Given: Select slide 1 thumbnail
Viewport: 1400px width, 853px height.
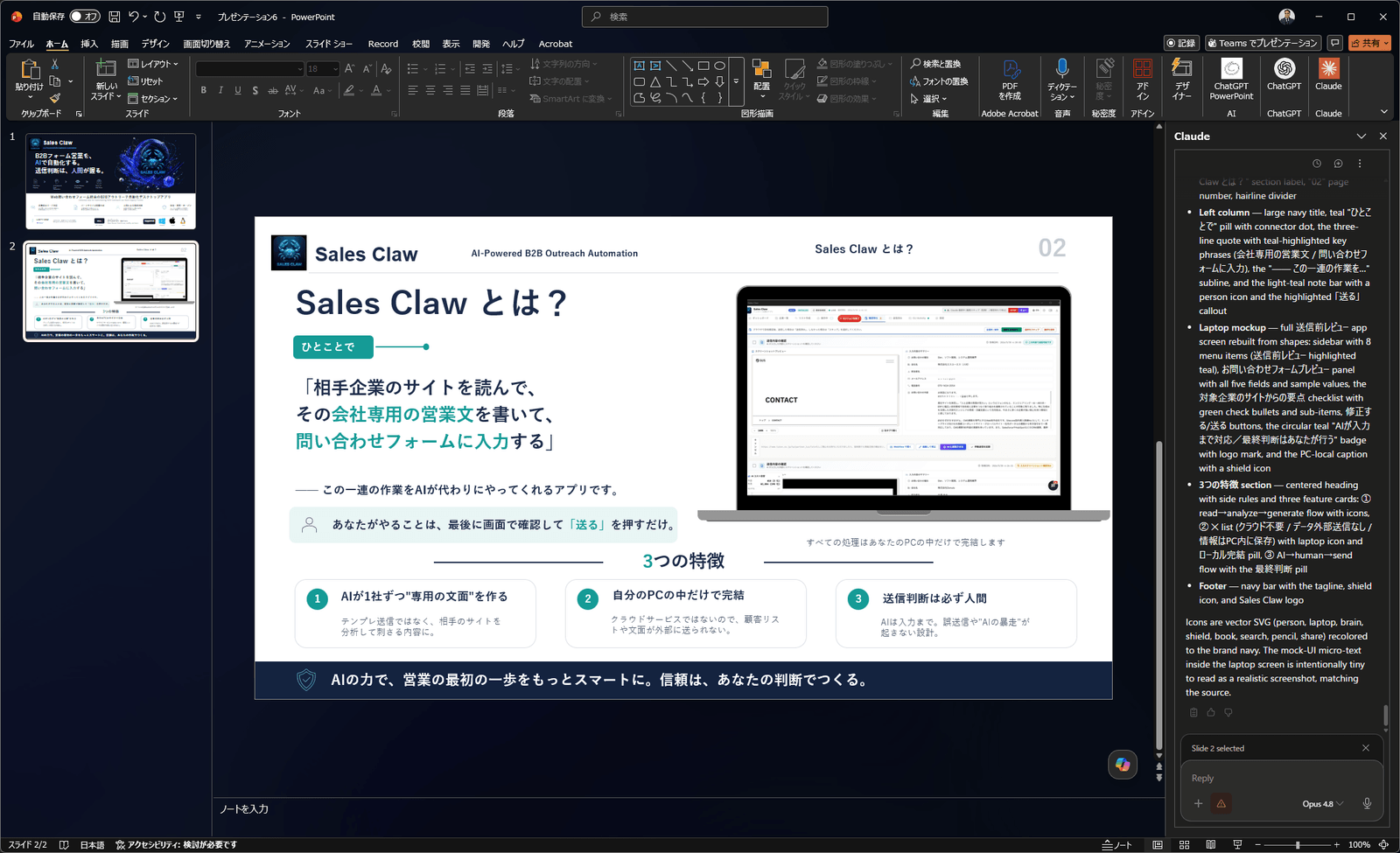Looking at the screenshot, I should (x=111, y=181).
